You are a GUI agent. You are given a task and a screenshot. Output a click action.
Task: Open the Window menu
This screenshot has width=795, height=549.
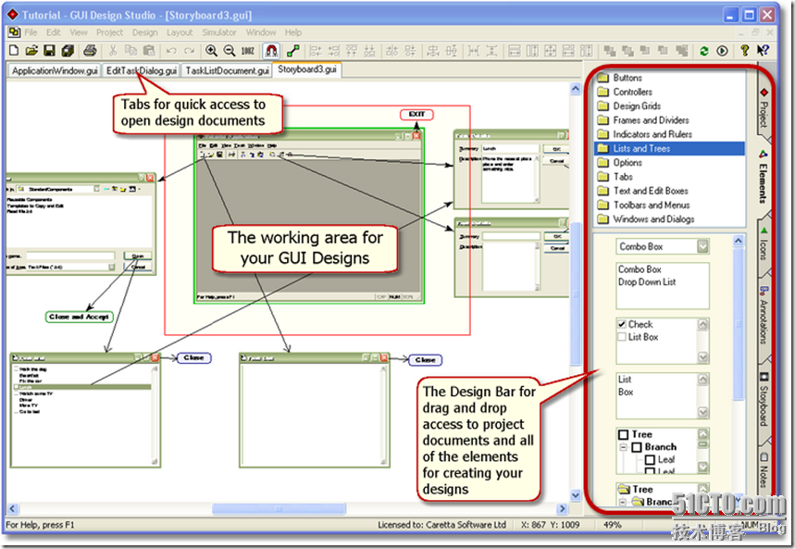[x=261, y=32]
